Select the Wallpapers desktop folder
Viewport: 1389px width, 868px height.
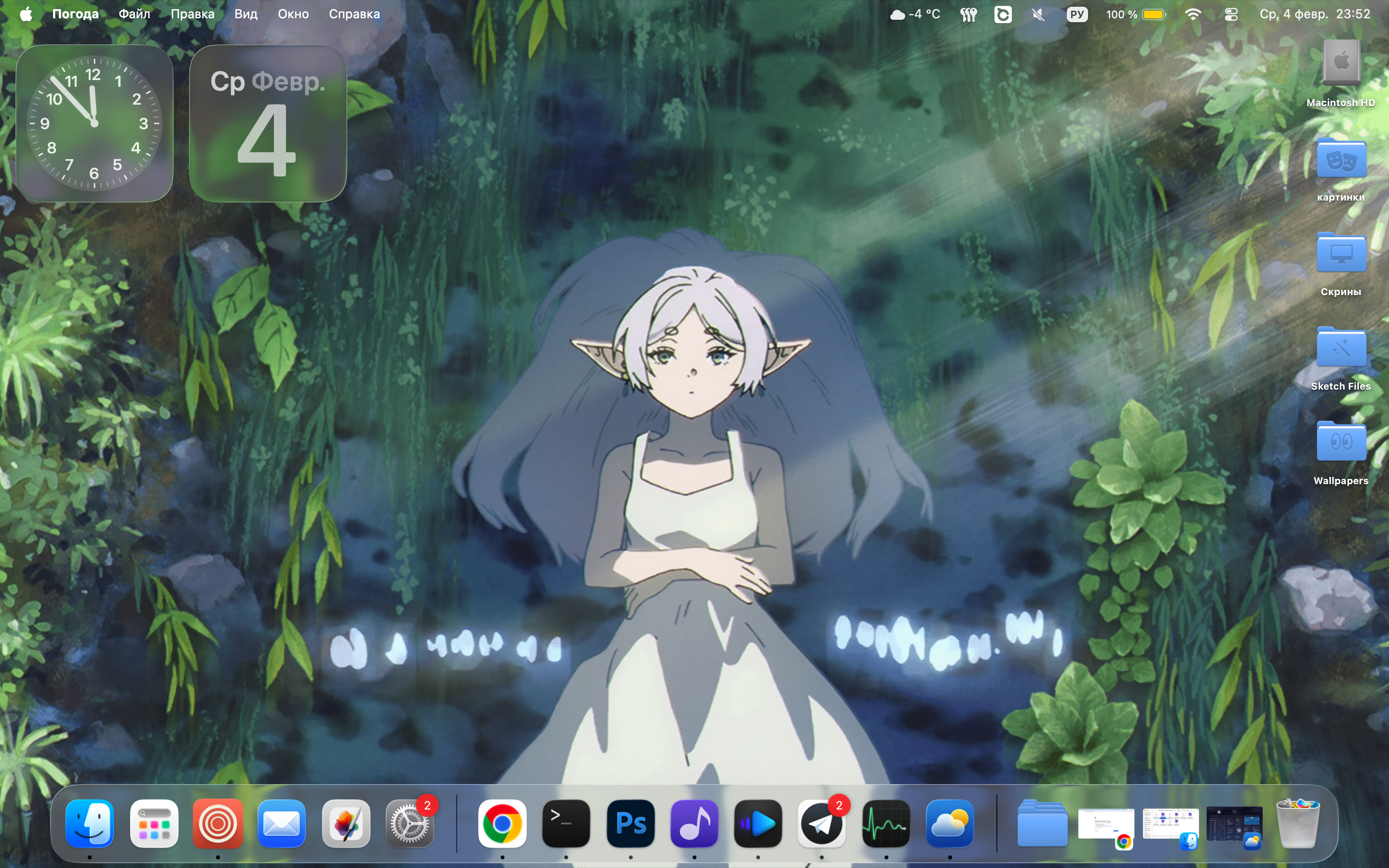(x=1341, y=443)
